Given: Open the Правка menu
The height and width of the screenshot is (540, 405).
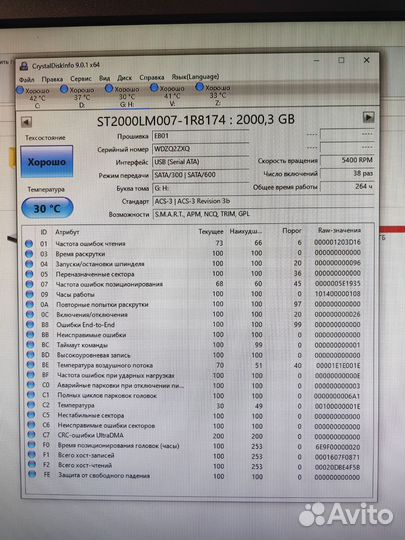Looking at the screenshot, I should [52, 79].
